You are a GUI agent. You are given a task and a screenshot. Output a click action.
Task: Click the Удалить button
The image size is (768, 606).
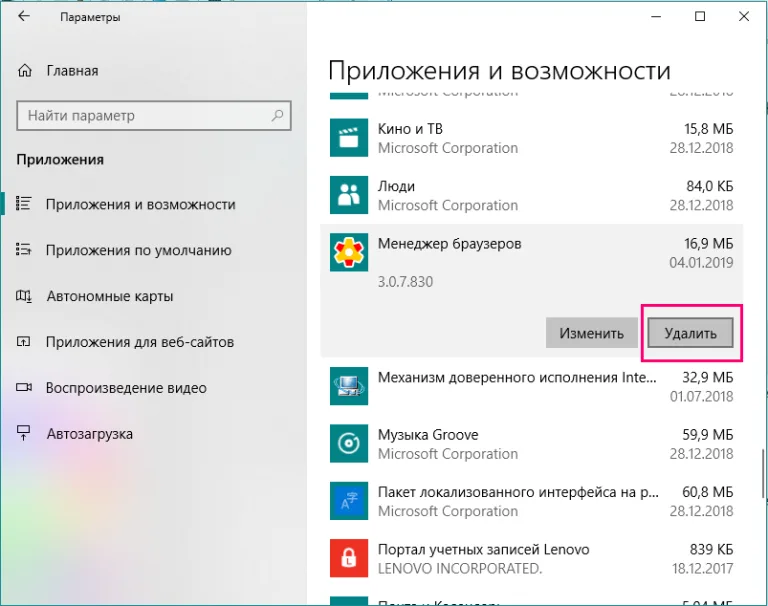690,333
